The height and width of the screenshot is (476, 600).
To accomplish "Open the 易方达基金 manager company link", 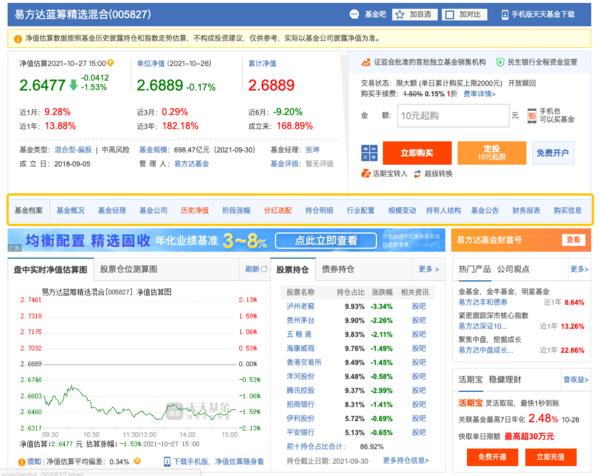I will pyautogui.click(x=192, y=164).
